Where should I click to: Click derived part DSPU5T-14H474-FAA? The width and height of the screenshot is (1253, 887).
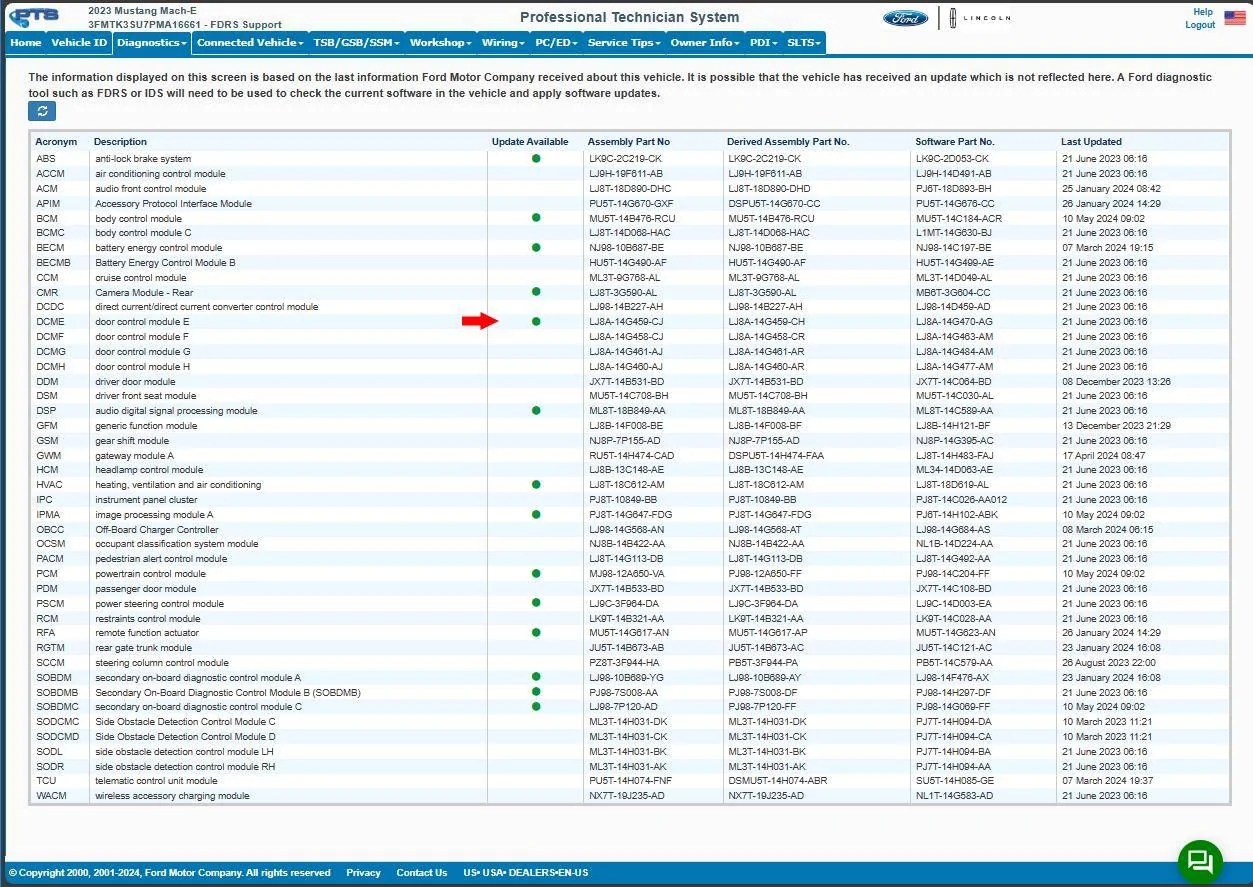coord(776,455)
